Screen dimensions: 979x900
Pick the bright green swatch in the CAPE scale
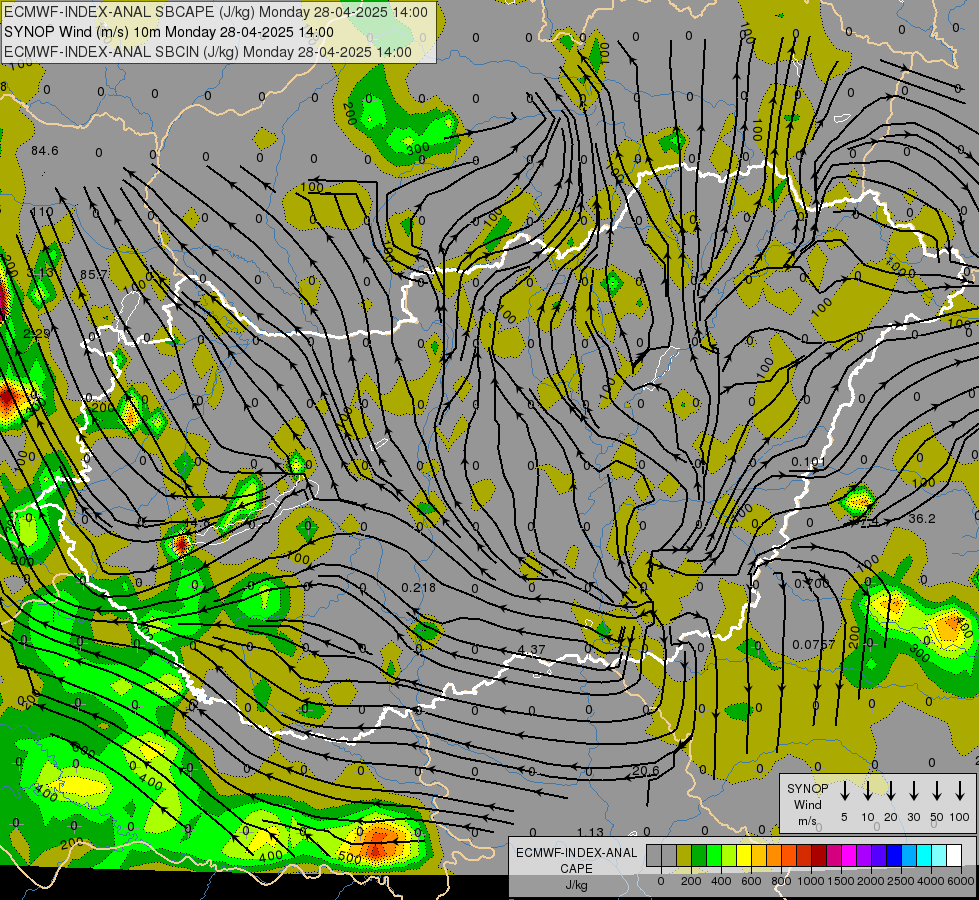click(714, 856)
